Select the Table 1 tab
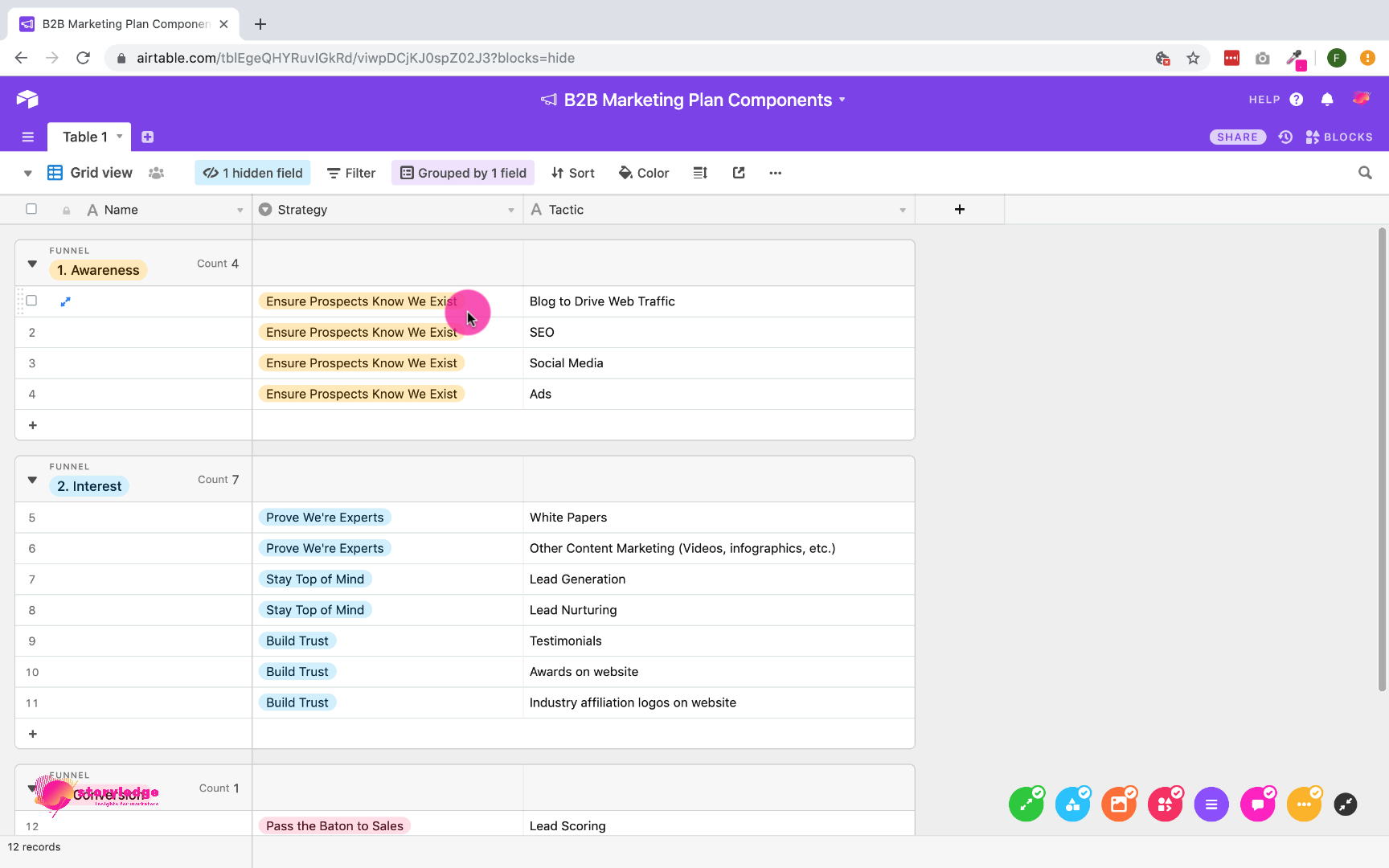 [85, 137]
